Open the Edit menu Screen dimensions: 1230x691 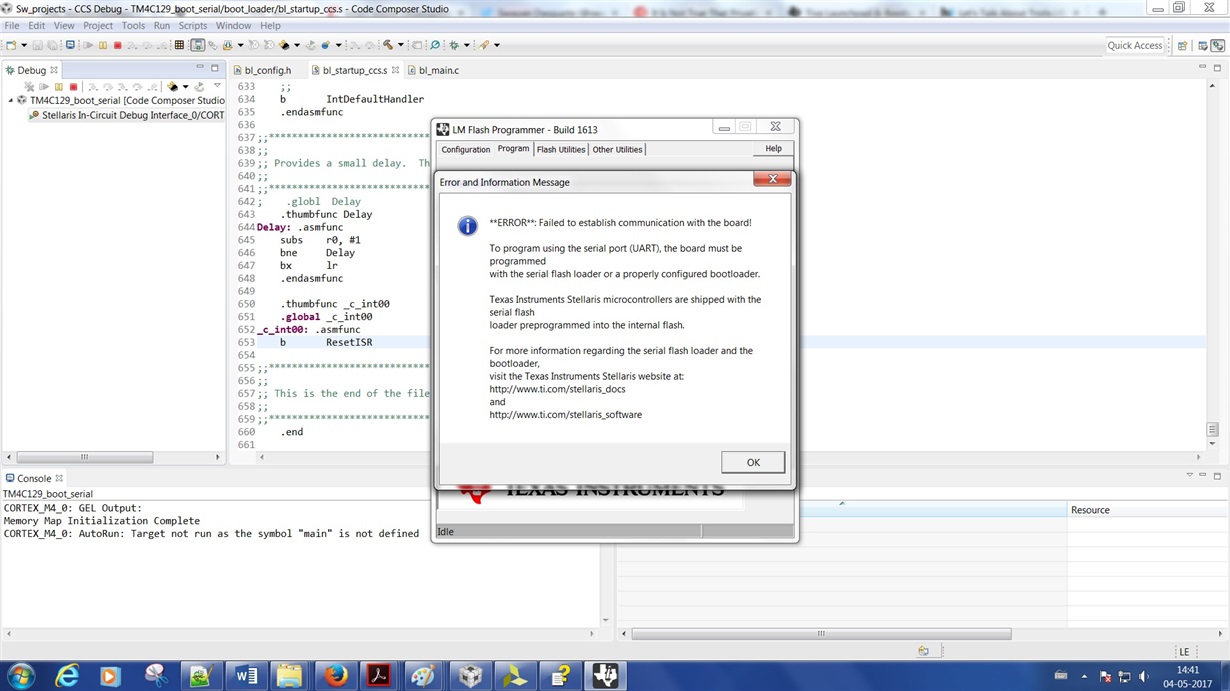(36, 25)
